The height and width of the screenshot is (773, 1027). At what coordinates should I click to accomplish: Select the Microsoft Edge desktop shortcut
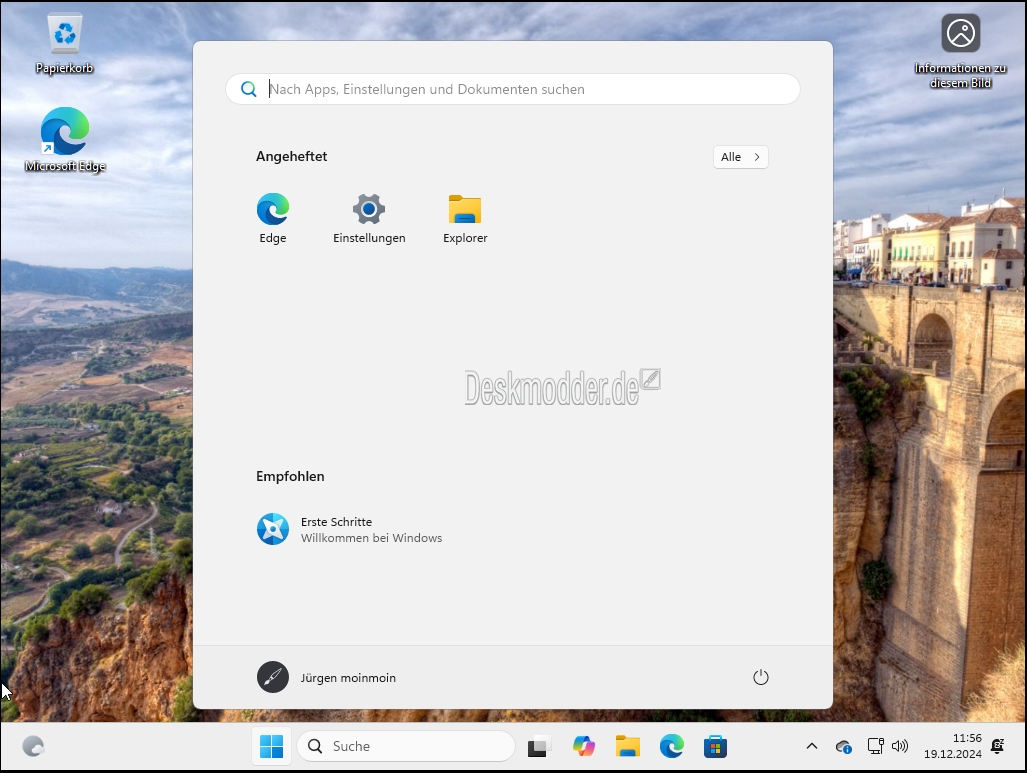click(65, 140)
